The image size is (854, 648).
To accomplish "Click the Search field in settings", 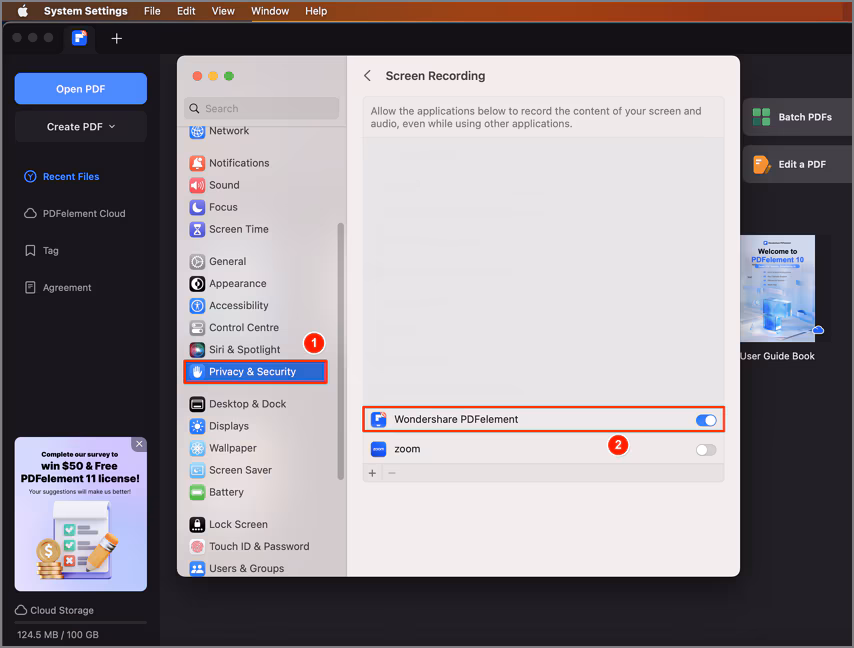I will [x=261, y=108].
